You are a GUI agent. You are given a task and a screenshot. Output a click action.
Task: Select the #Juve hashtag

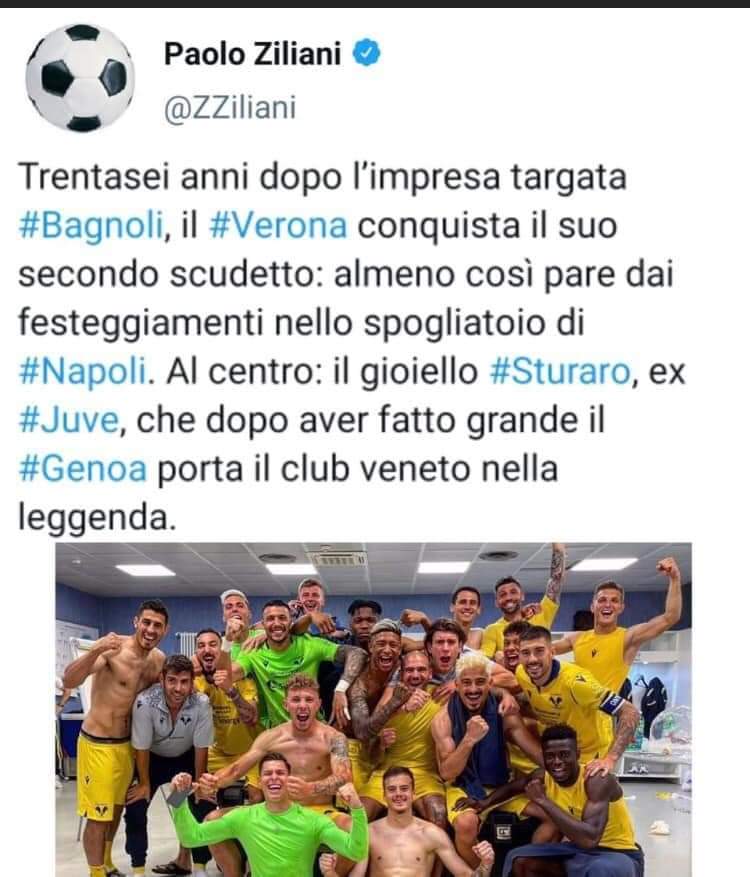[x=69, y=420]
